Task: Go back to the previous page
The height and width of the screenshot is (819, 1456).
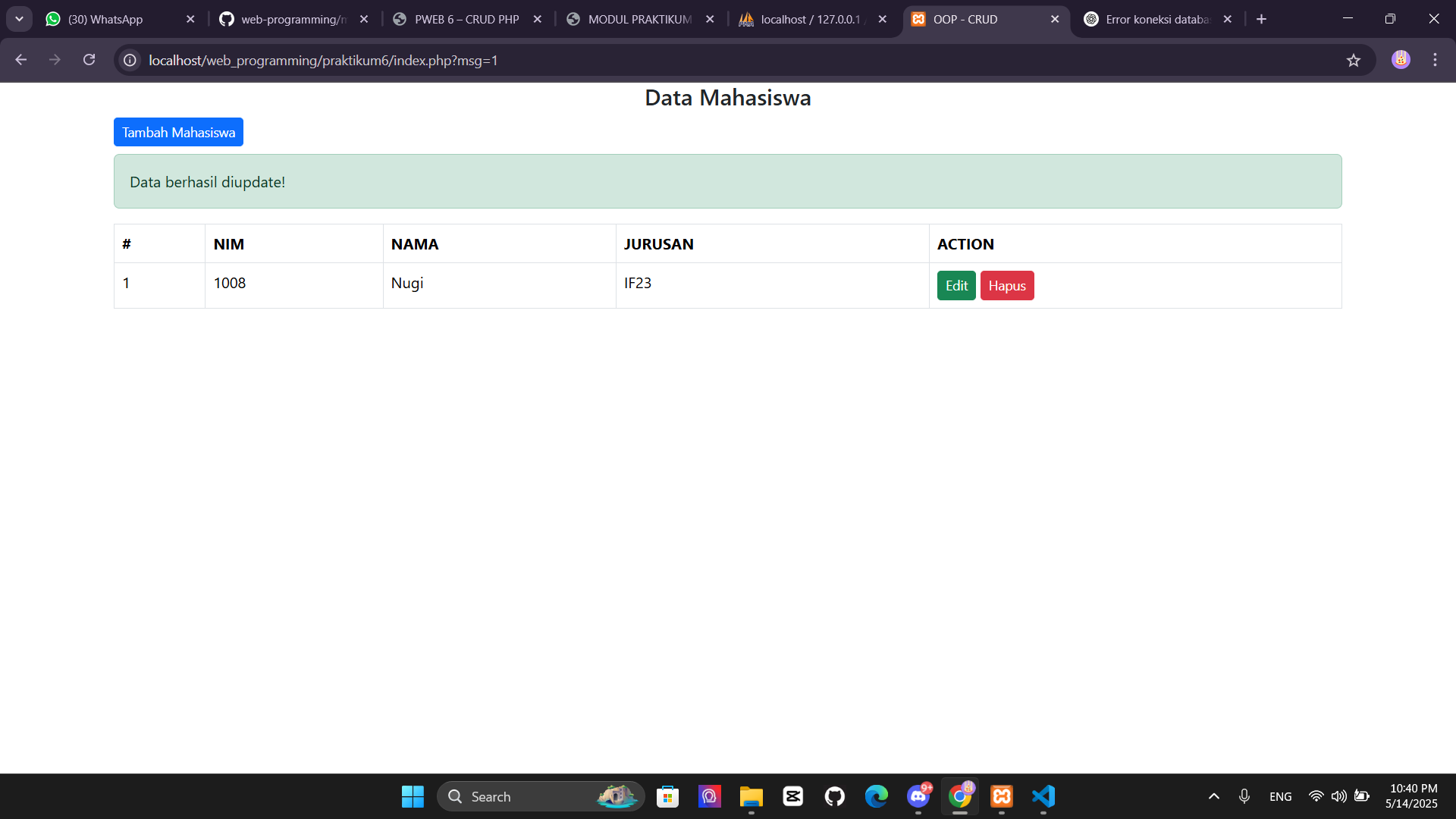Action: click(x=20, y=60)
